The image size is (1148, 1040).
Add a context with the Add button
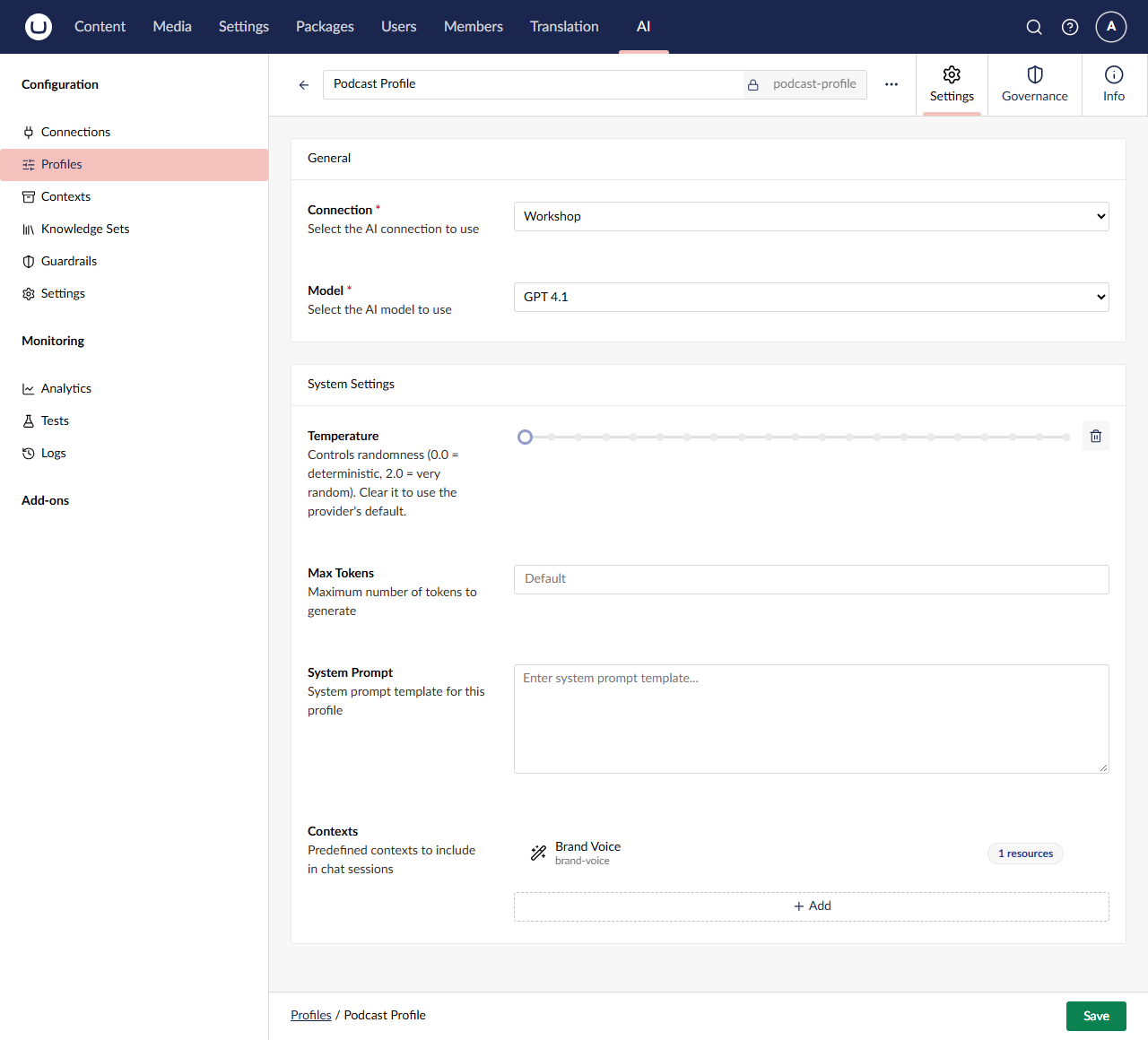[x=812, y=906]
